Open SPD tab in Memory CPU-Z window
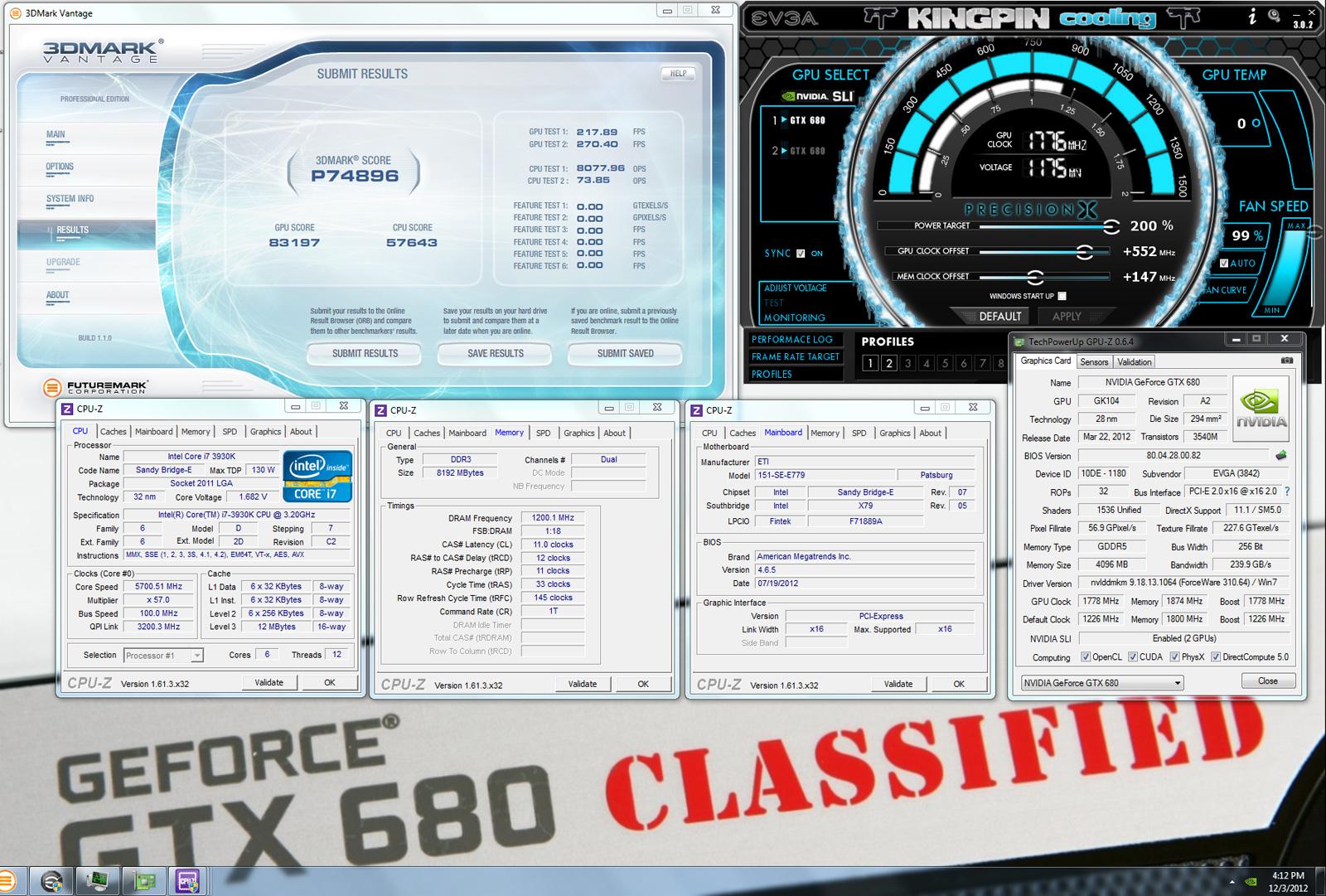This screenshot has height=896, width=1326. pyautogui.click(x=544, y=433)
